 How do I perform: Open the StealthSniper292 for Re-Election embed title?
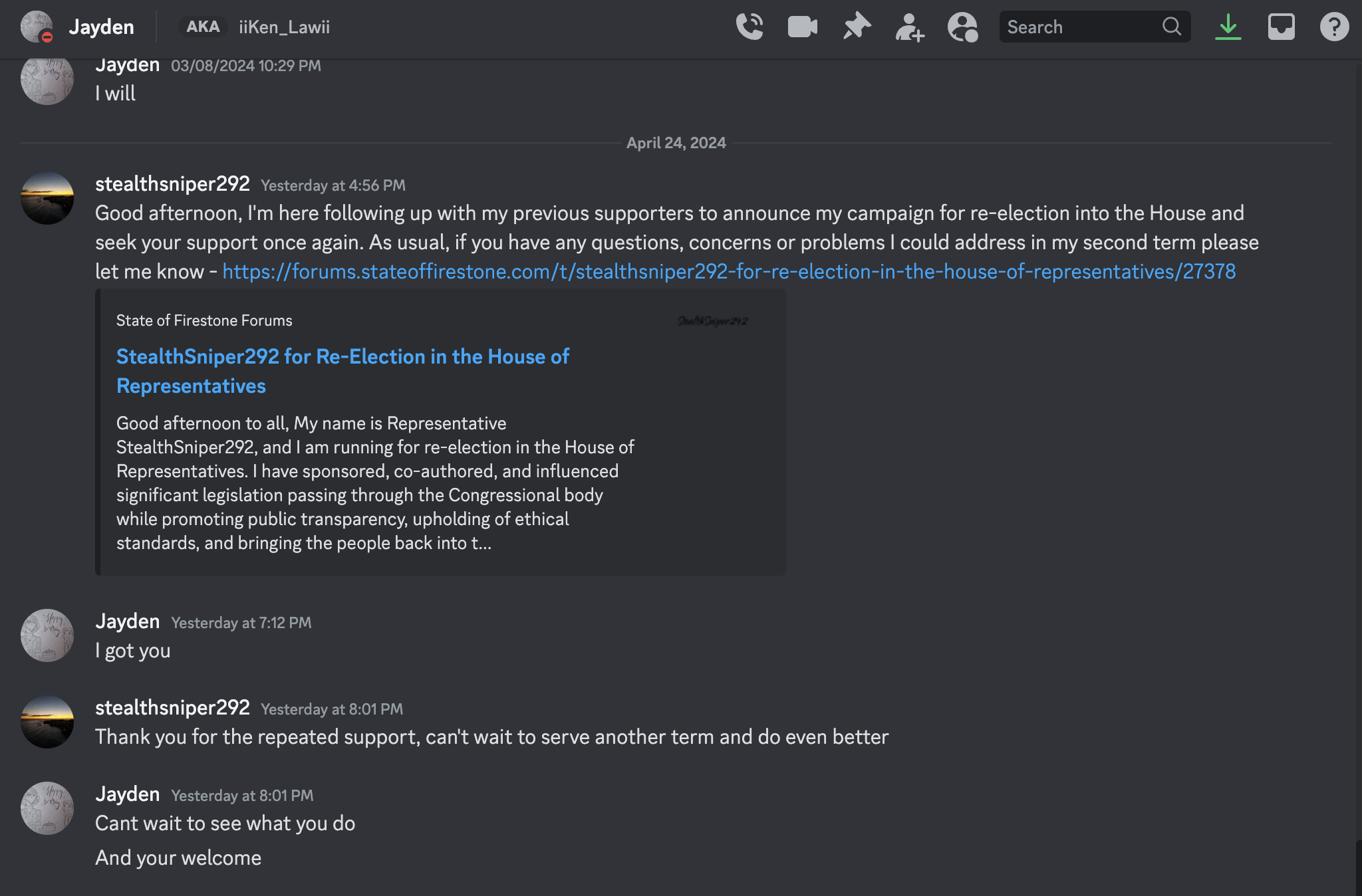click(x=342, y=371)
